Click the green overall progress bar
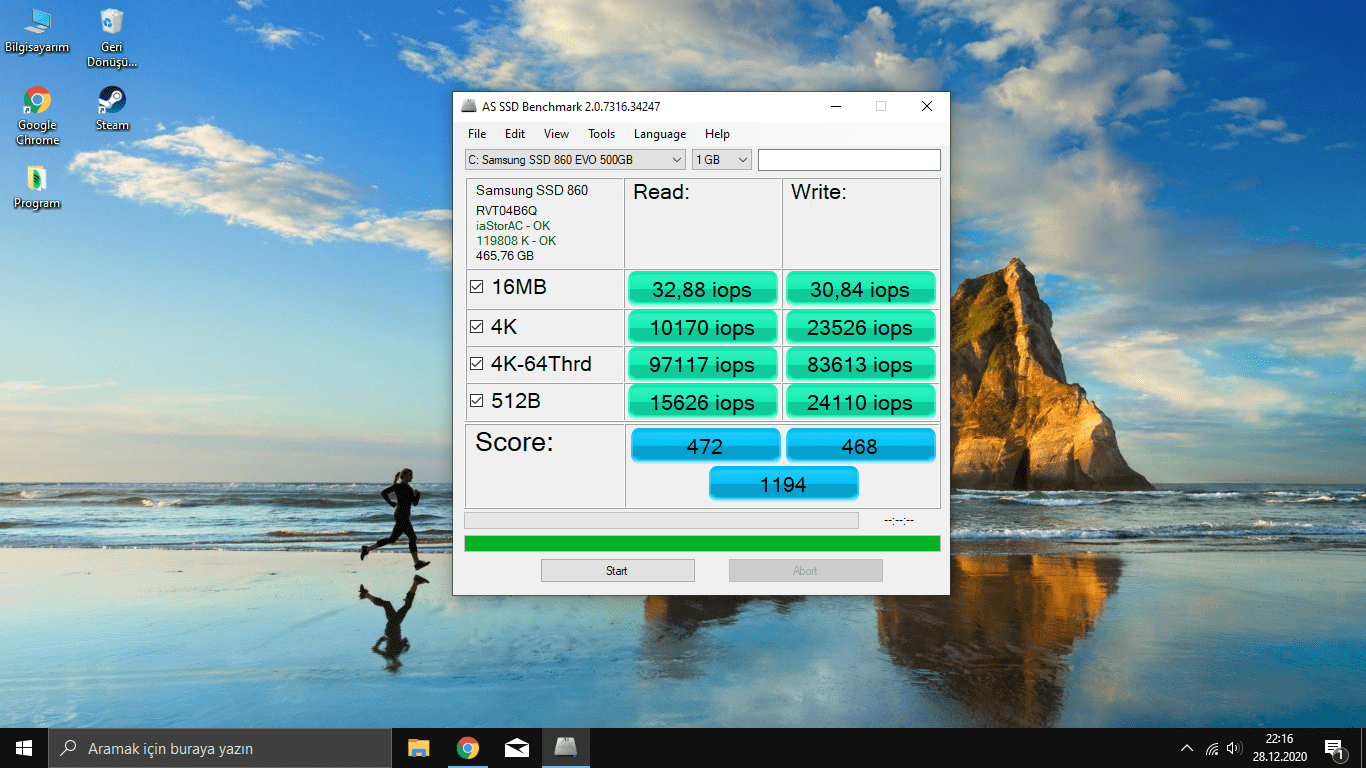This screenshot has width=1366, height=768. pos(702,543)
